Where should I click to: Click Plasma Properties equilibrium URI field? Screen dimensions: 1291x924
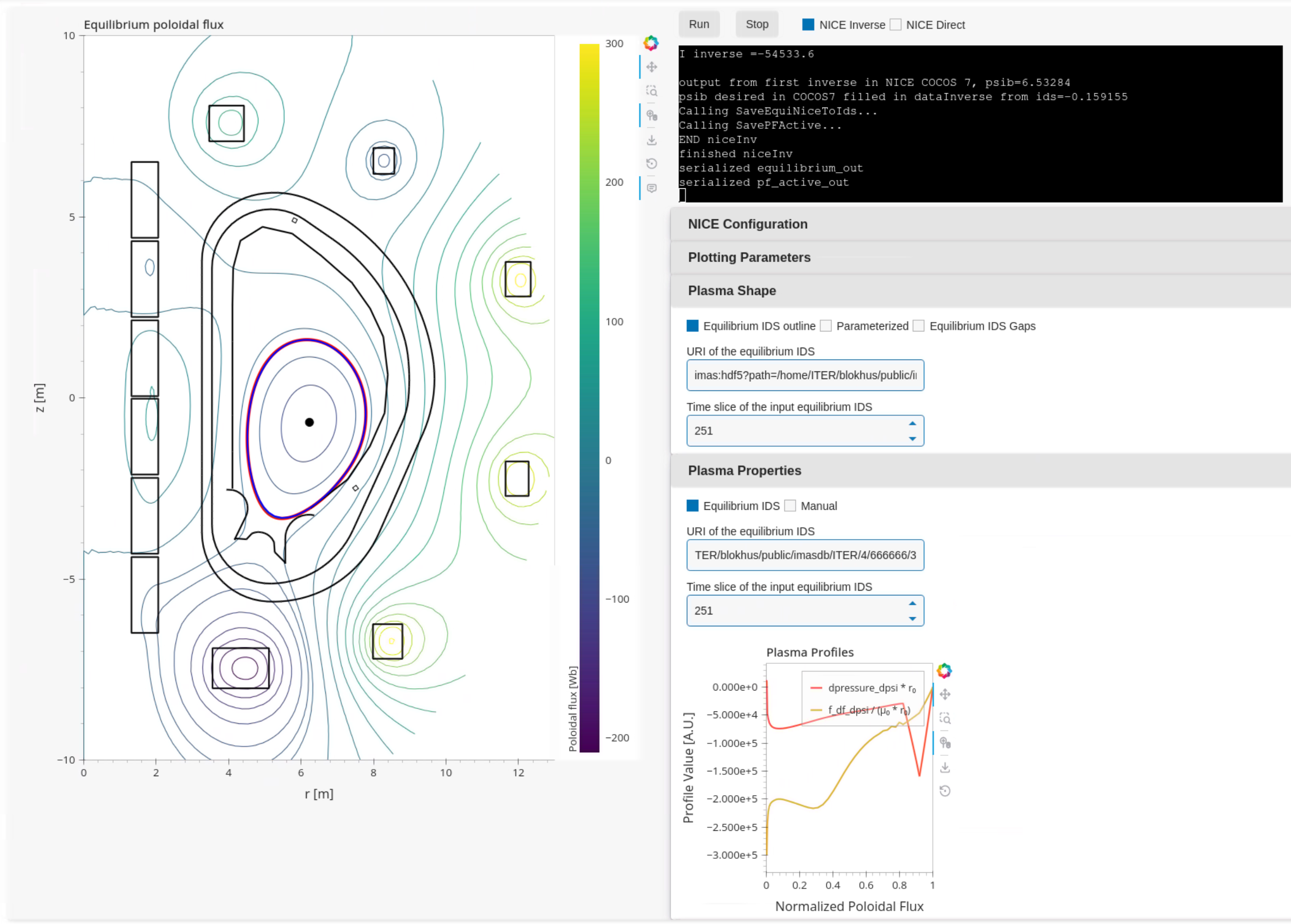coord(805,555)
